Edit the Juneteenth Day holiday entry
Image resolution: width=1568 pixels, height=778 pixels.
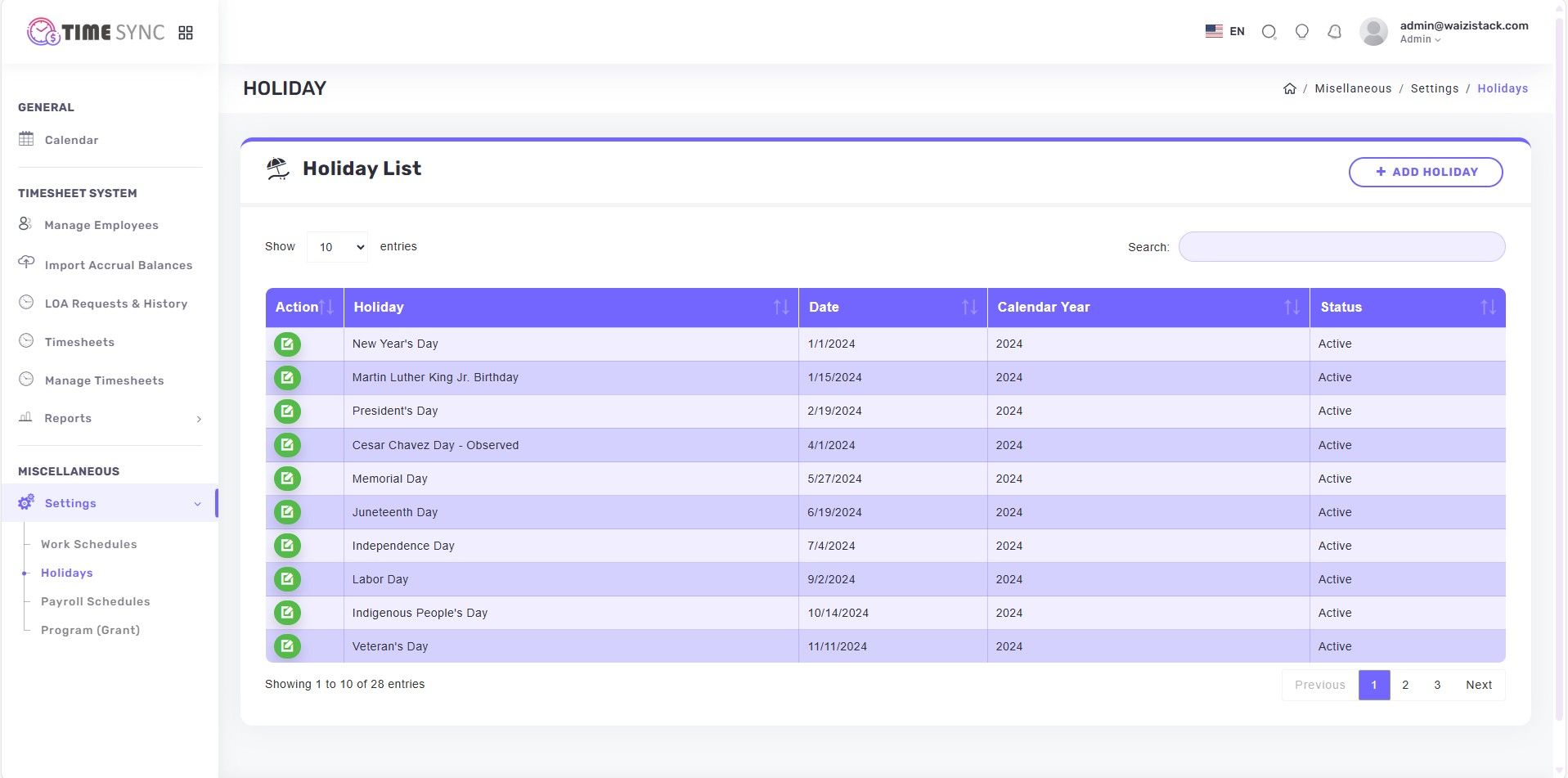(x=287, y=512)
